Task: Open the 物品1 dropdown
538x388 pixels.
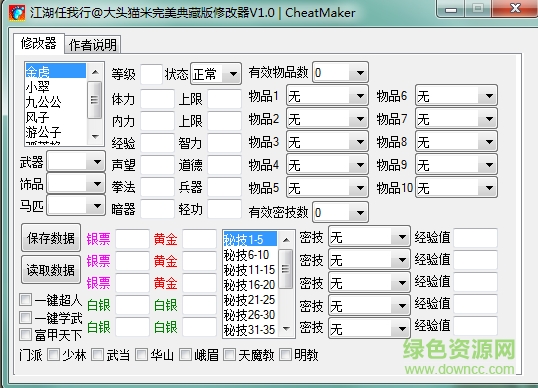Action: (x=327, y=96)
